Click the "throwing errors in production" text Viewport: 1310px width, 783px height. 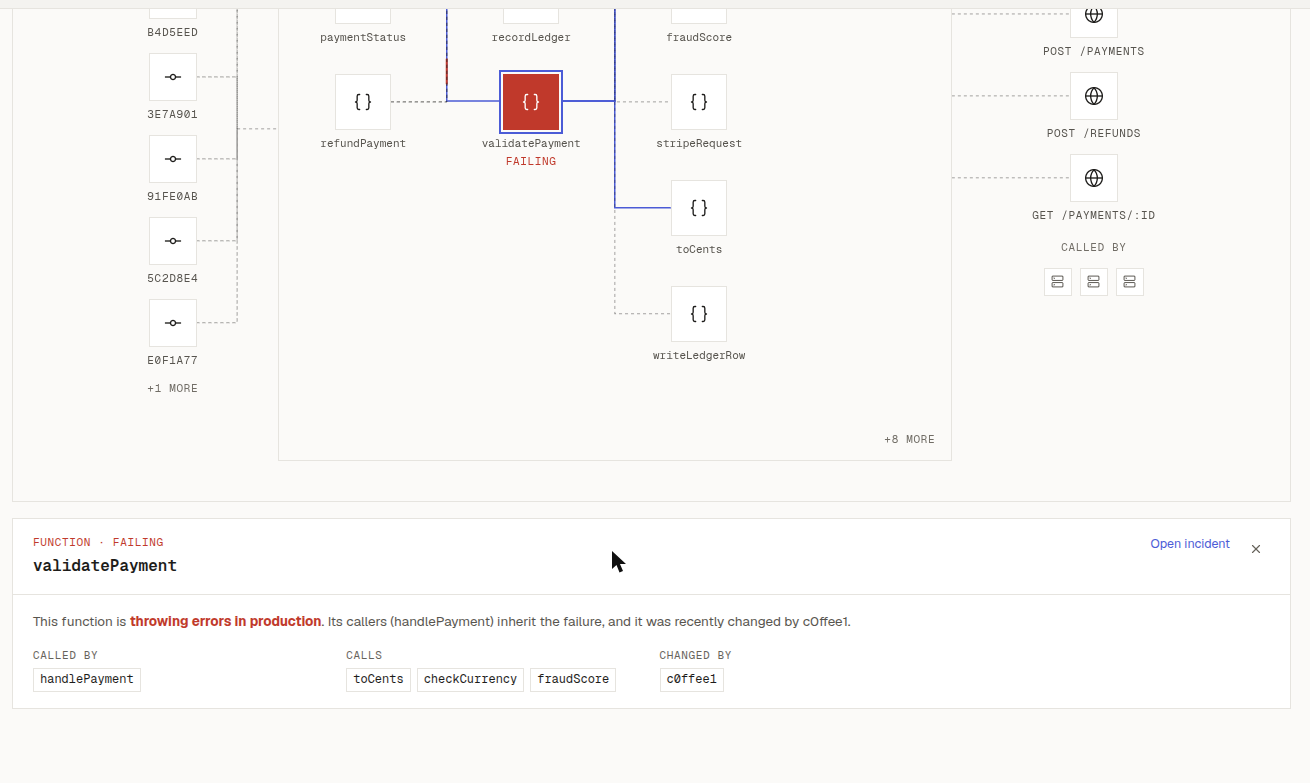coord(226,621)
